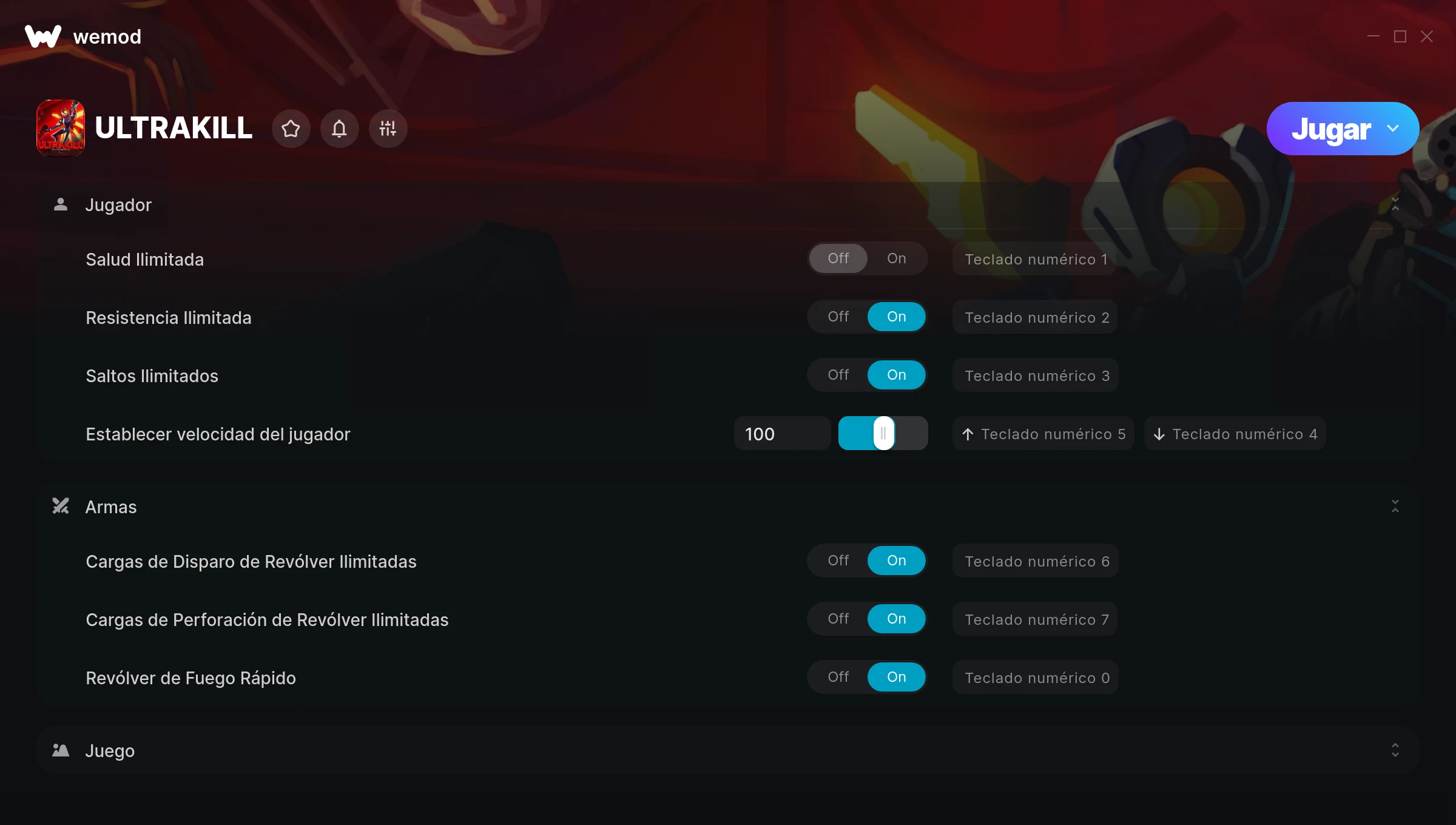
Task: Open the Jugar dropdown arrow
Action: (1393, 129)
